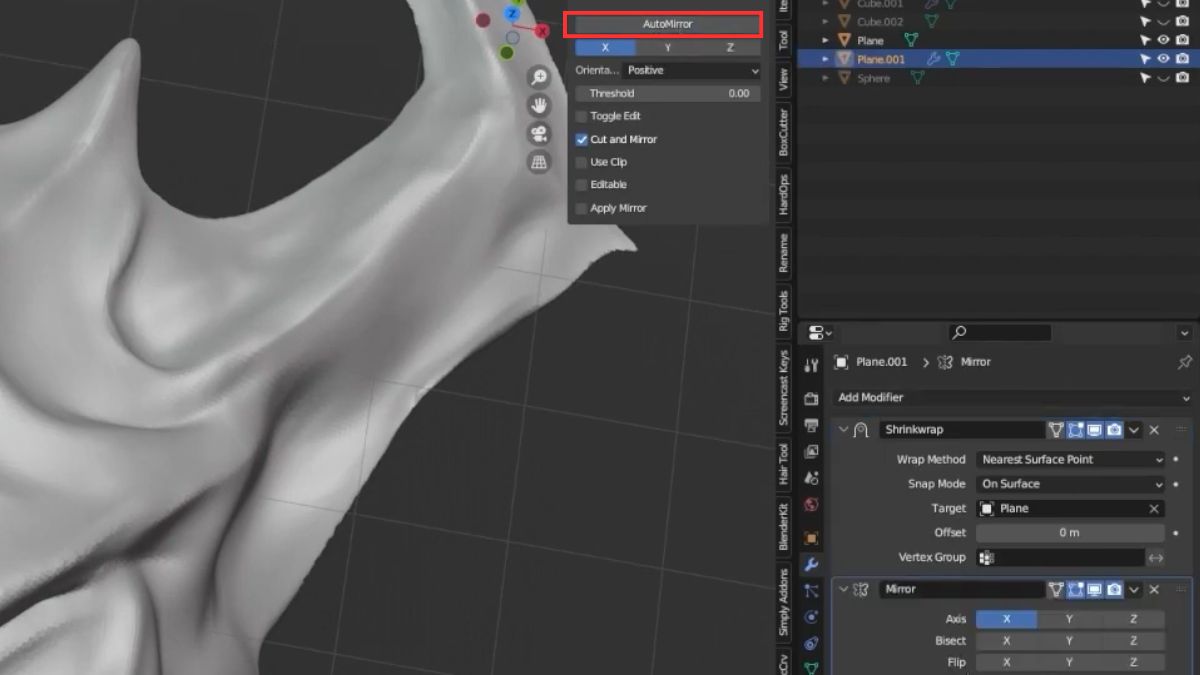This screenshot has width=1200, height=675.
Task: Click the wrench modifier icon on the Plane.001 row
Action: click(933, 59)
